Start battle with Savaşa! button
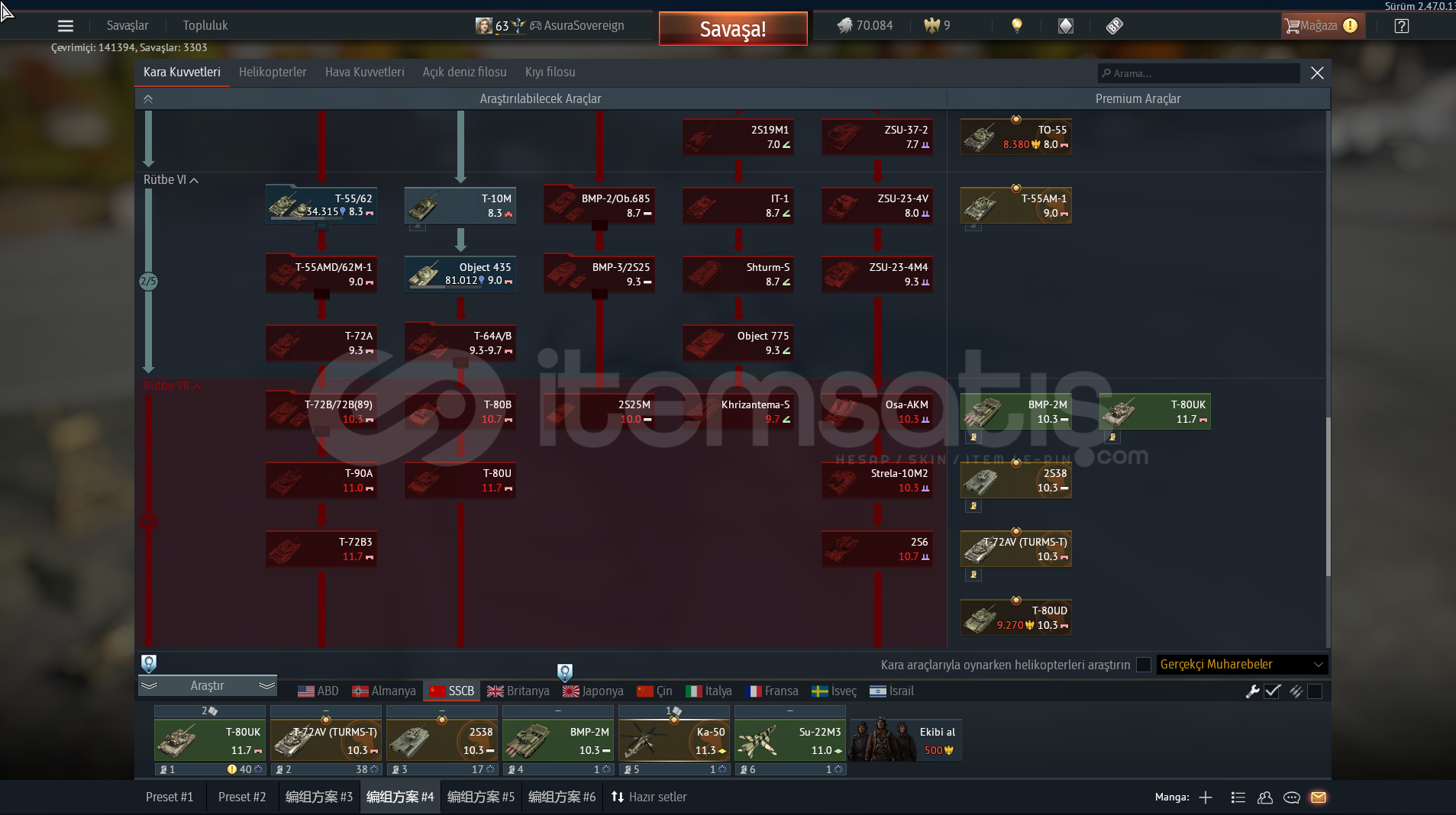This screenshot has height=815, width=1456. pyautogui.click(x=733, y=29)
